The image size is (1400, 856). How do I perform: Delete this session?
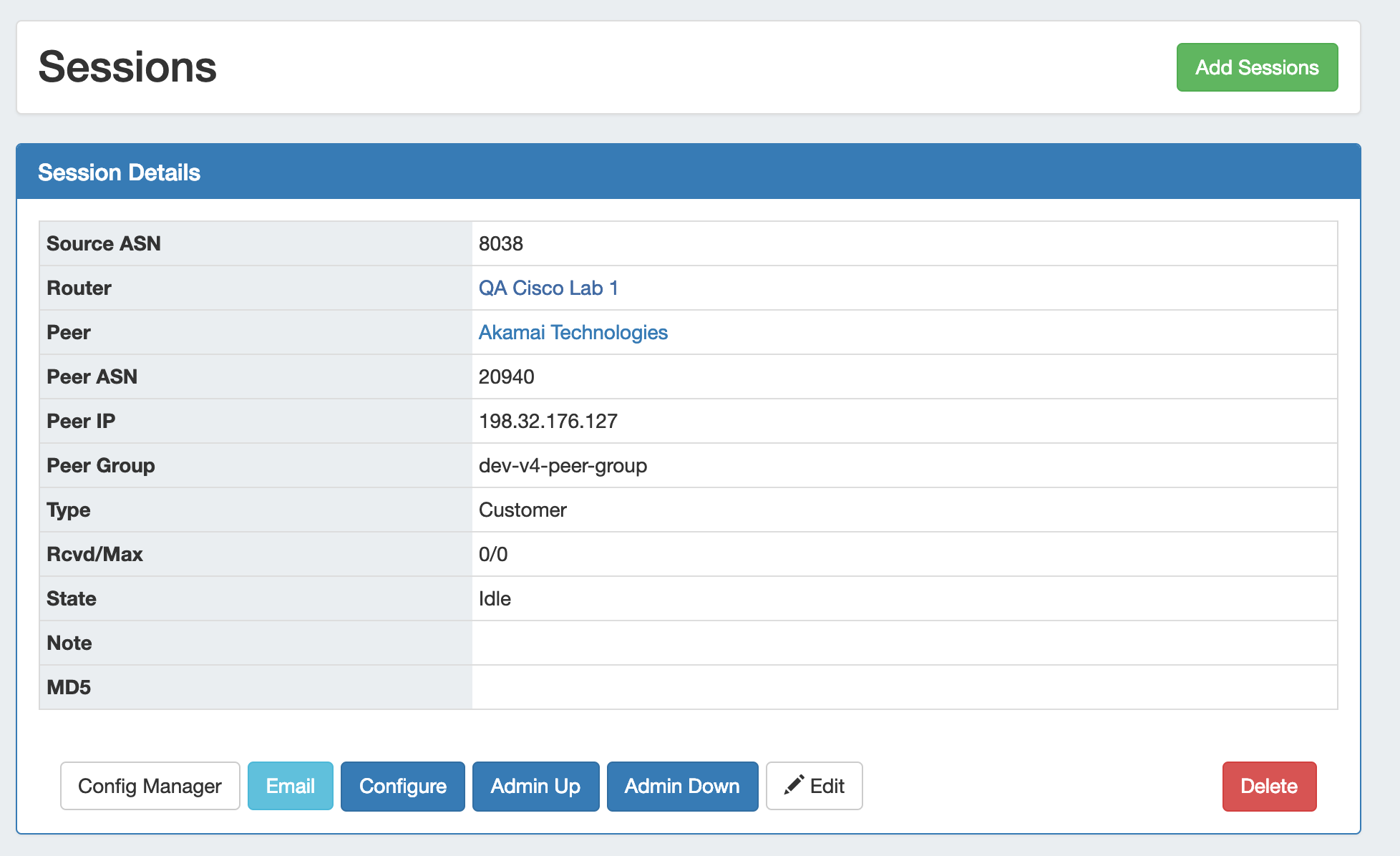pyautogui.click(x=1268, y=786)
